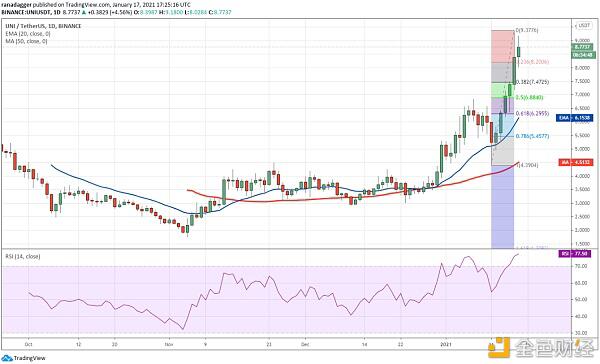Select the Fibonacci 0.786(5.4577) level label

click(x=532, y=136)
